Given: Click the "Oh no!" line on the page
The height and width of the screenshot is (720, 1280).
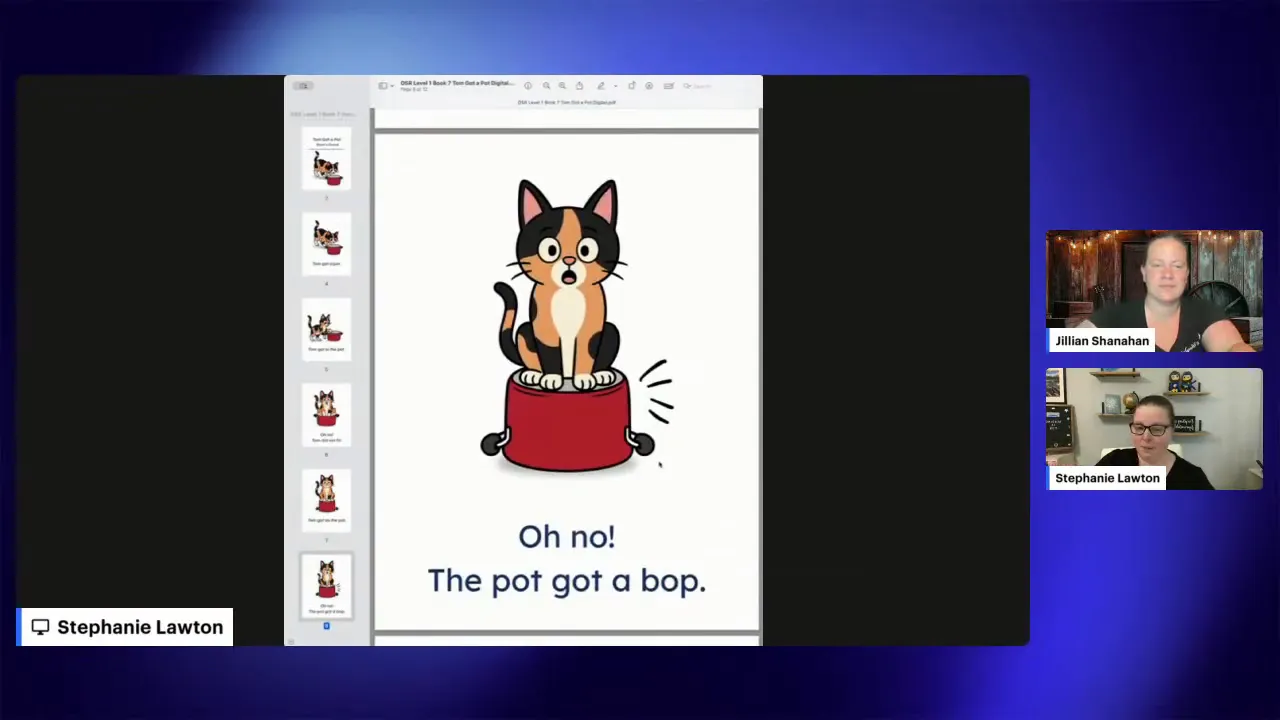Looking at the screenshot, I should 566,537.
